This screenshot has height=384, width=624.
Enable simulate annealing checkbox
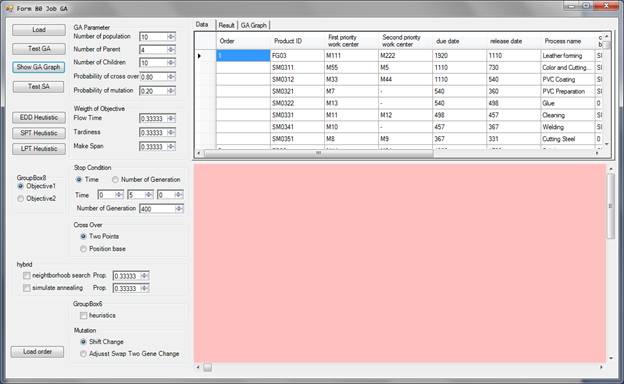click(27, 288)
